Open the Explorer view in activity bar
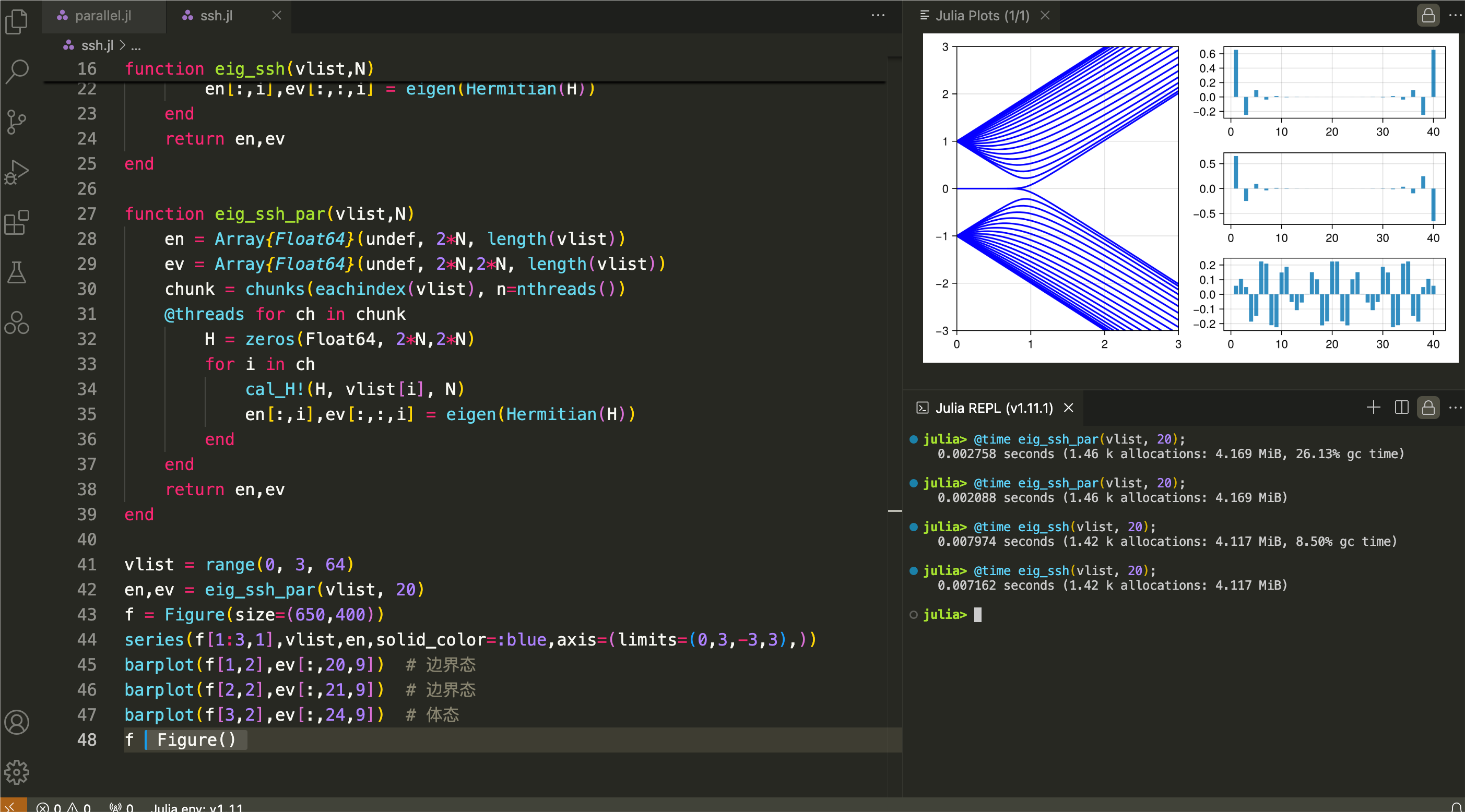This screenshot has width=1465, height=812. tap(17, 21)
